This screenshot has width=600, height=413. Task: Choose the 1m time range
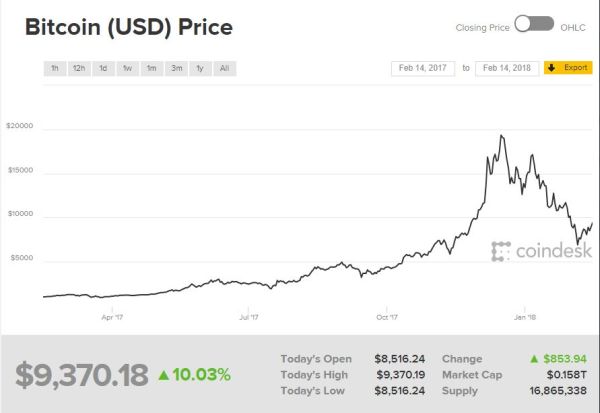(151, 68)
